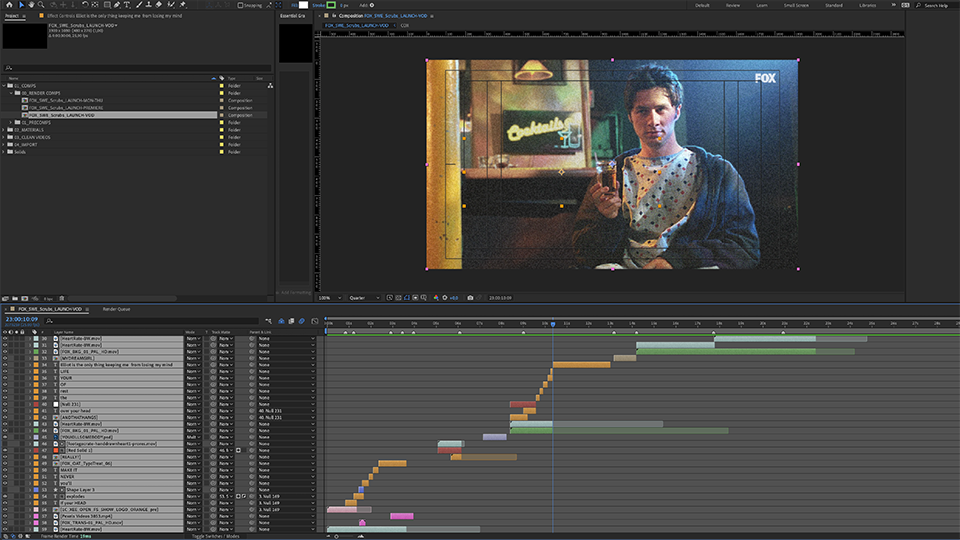Click the reset exposure icon in viewer

pyautogui.click(x=445, y=298)
